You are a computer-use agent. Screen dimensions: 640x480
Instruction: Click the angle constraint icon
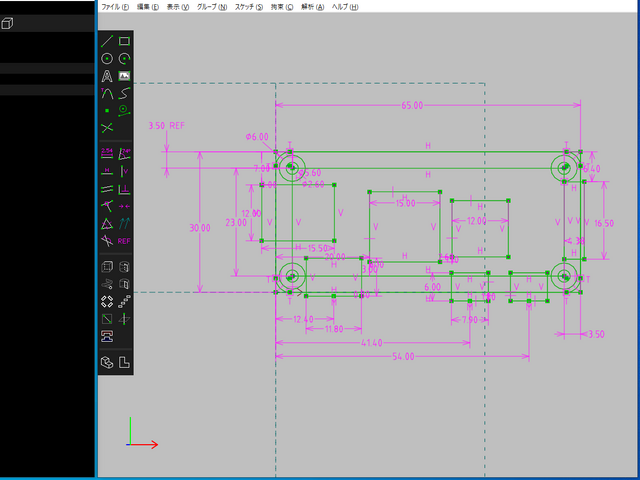click(124, 153)
